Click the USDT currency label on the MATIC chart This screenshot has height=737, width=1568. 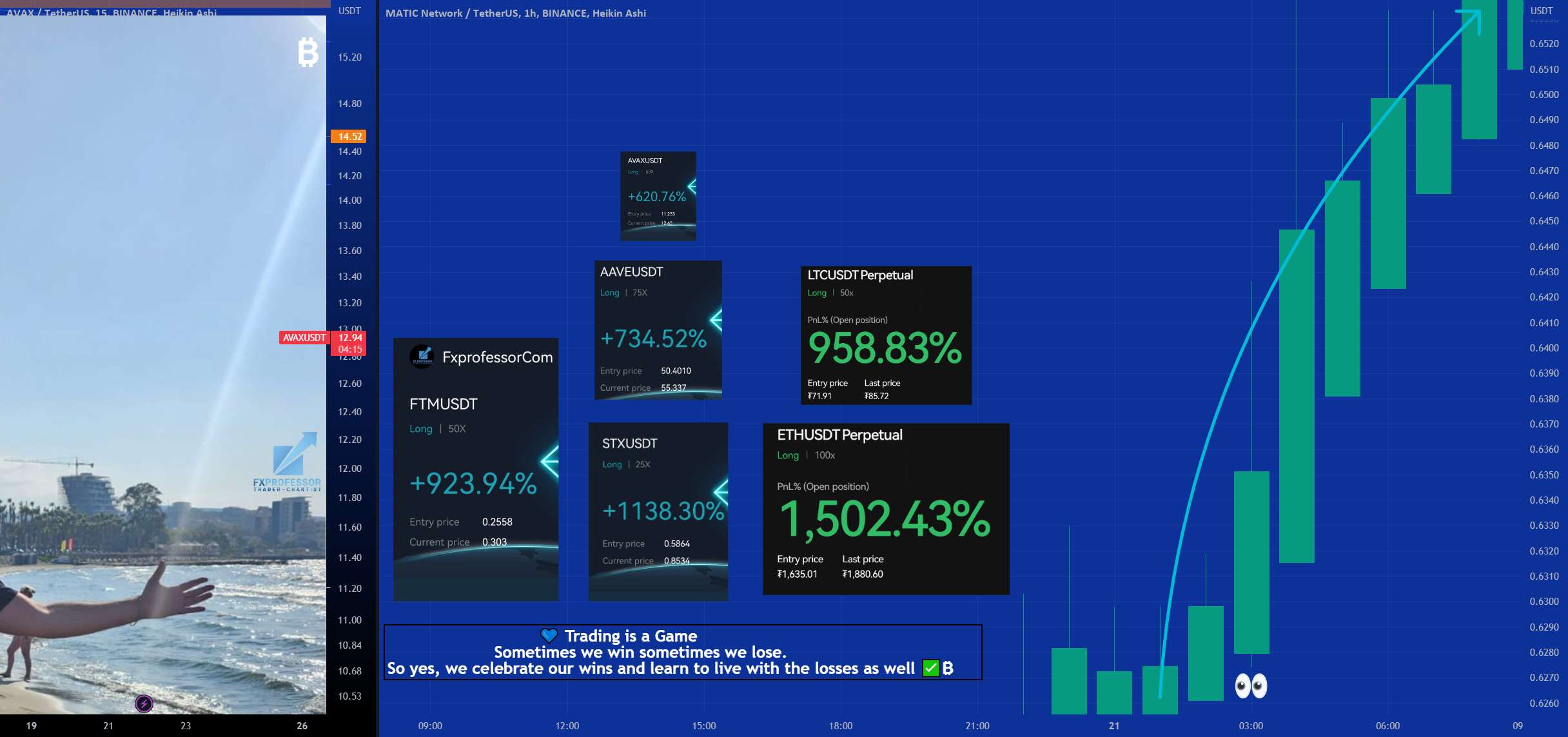1542,11
